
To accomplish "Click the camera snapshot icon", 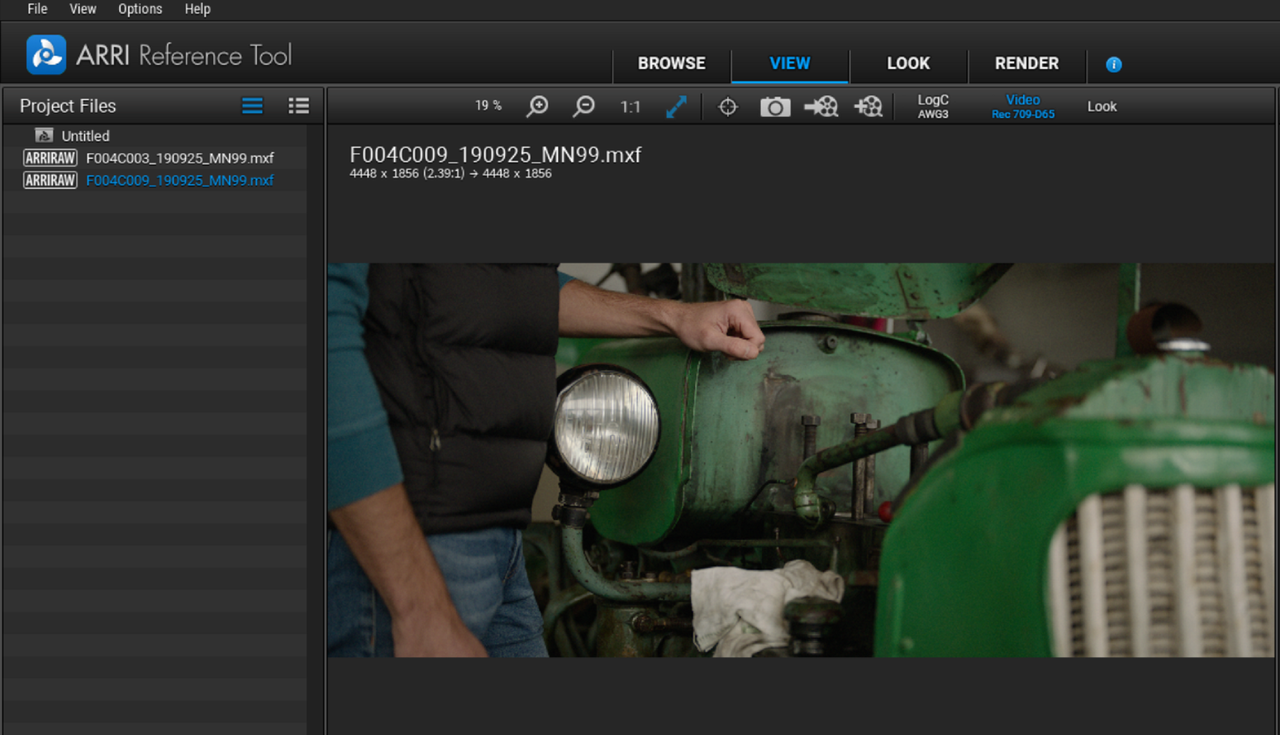I will [775, 106].
